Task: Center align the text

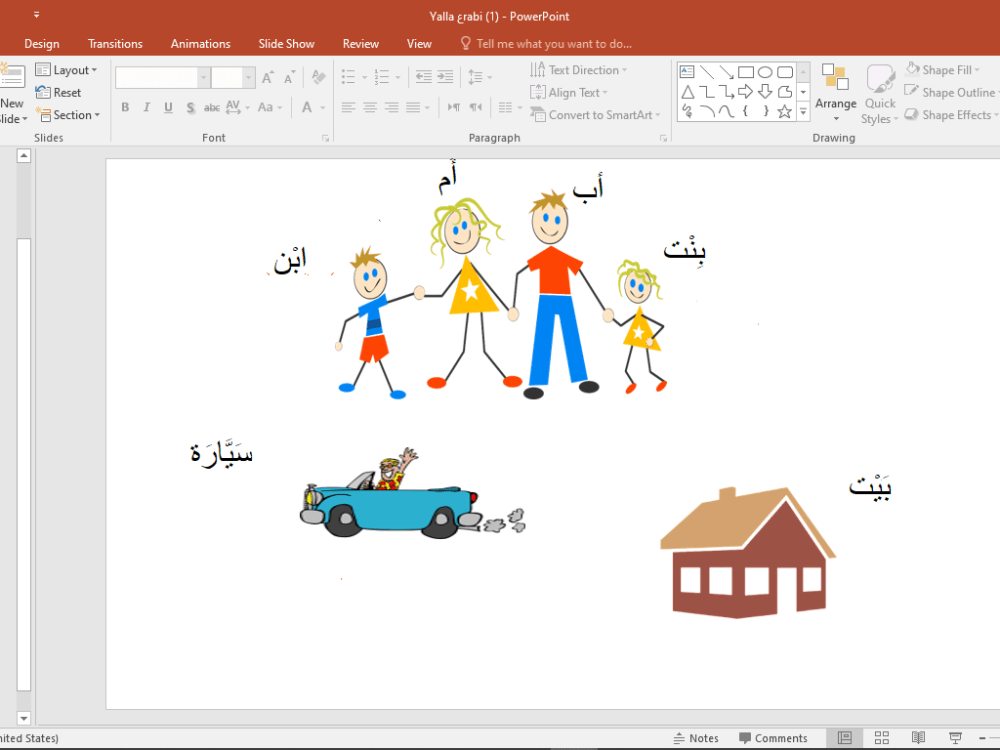Action: pyautogui.click(x=370, y=107)
